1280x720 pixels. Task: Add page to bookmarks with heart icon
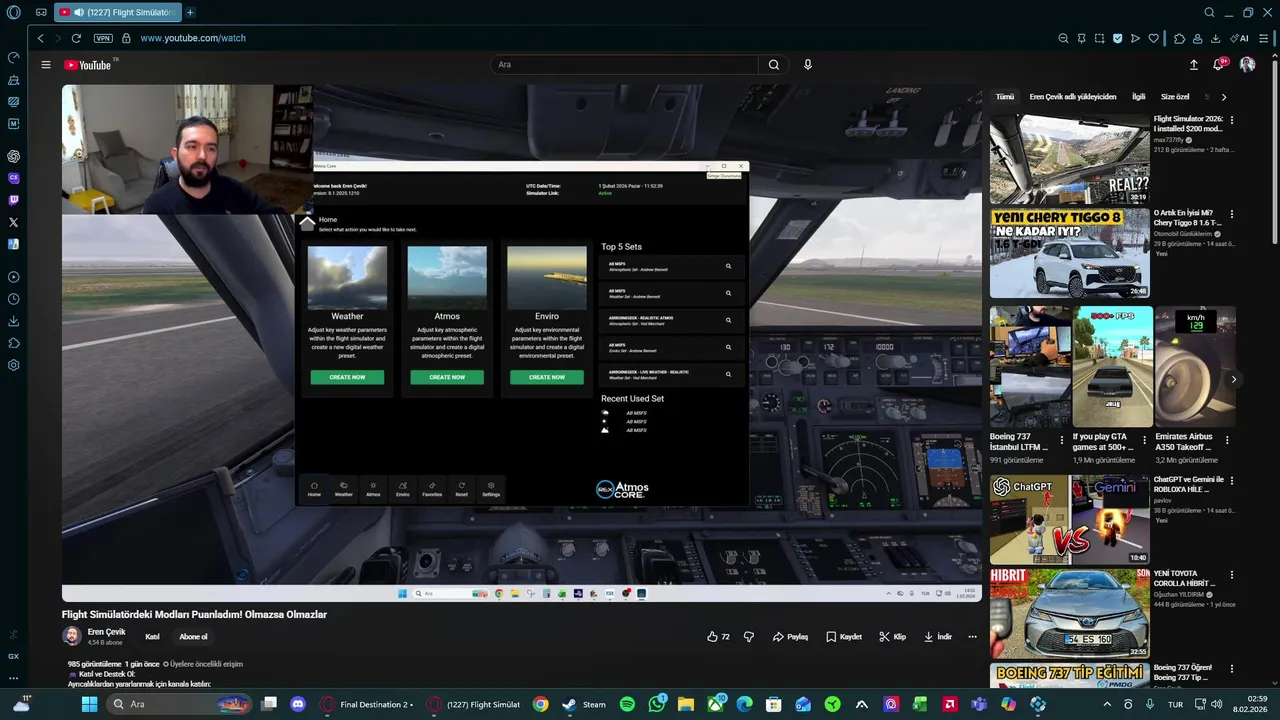click(1153, 38)
